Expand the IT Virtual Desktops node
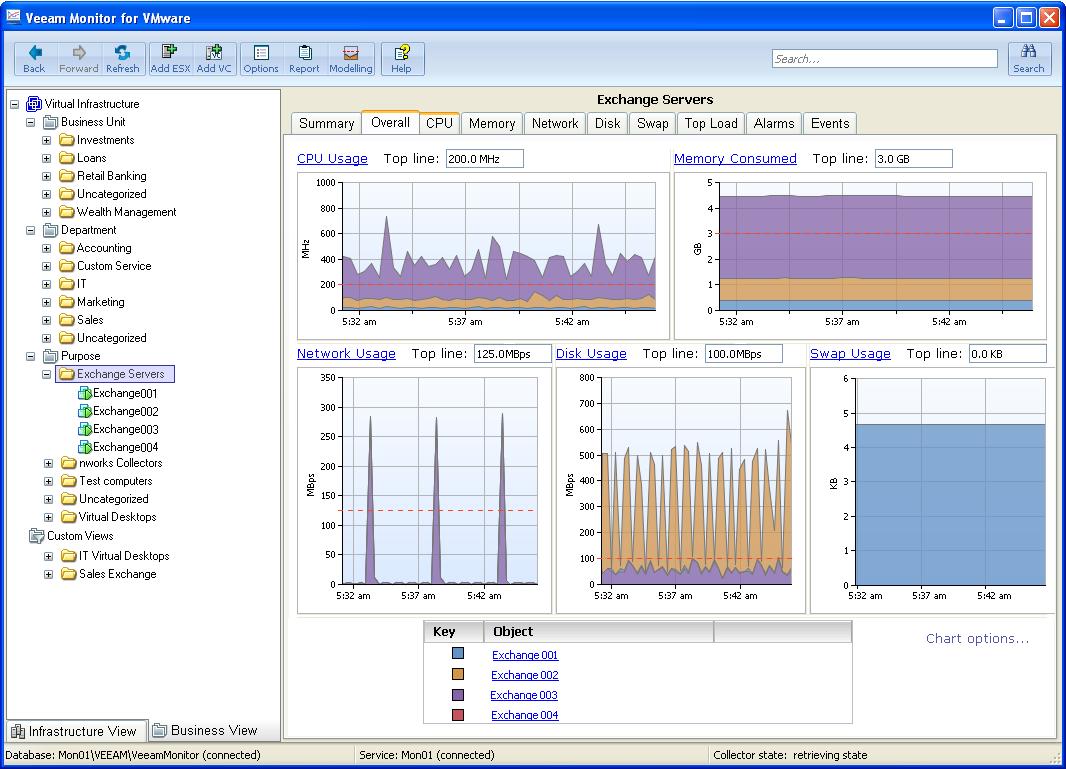The image size is (1066, 769). 48,556
